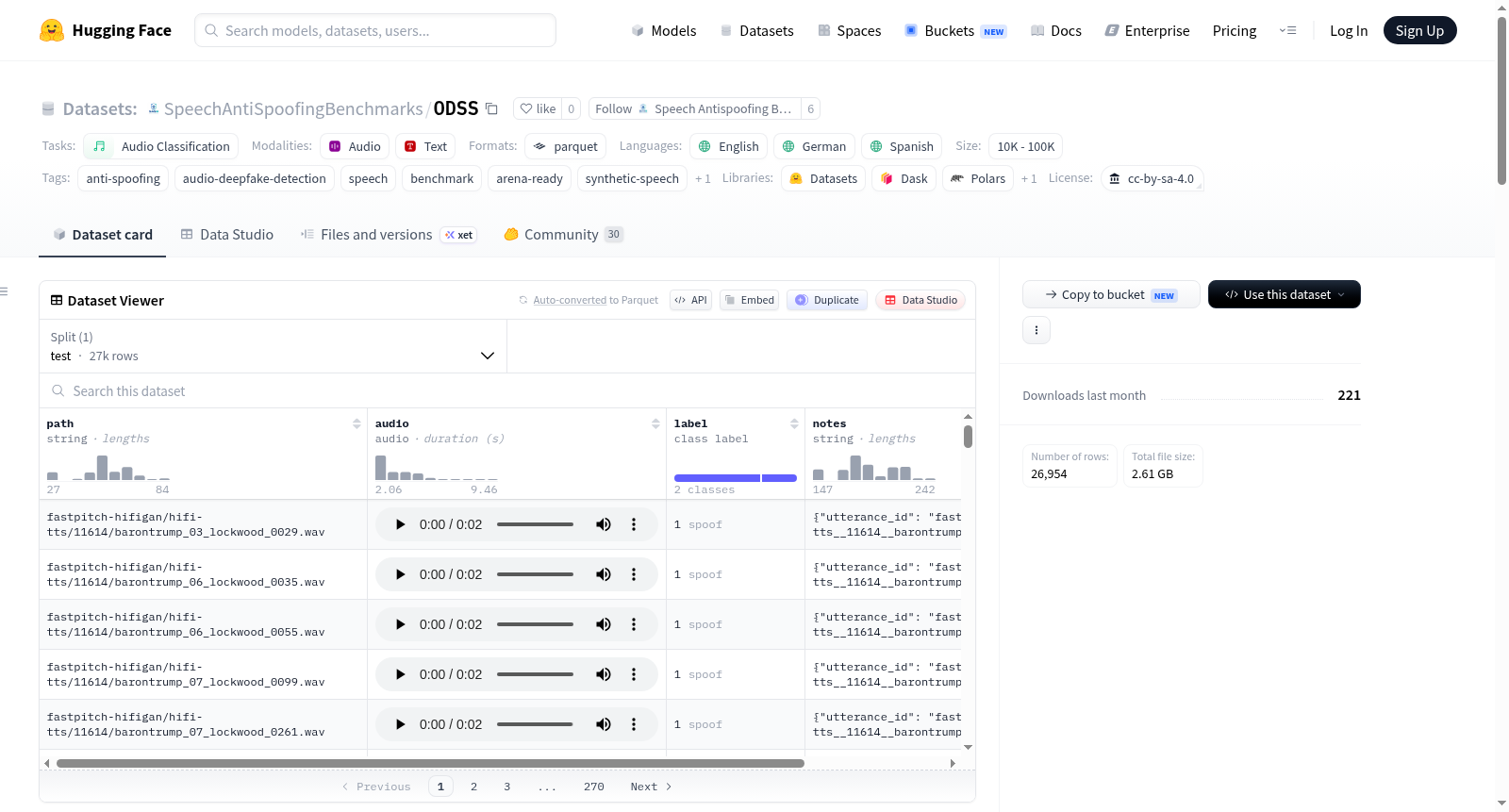Screen dimensions: 1509x812
Task: Mute audio in the lockwood_0055 row
Action: coord(604,624)
